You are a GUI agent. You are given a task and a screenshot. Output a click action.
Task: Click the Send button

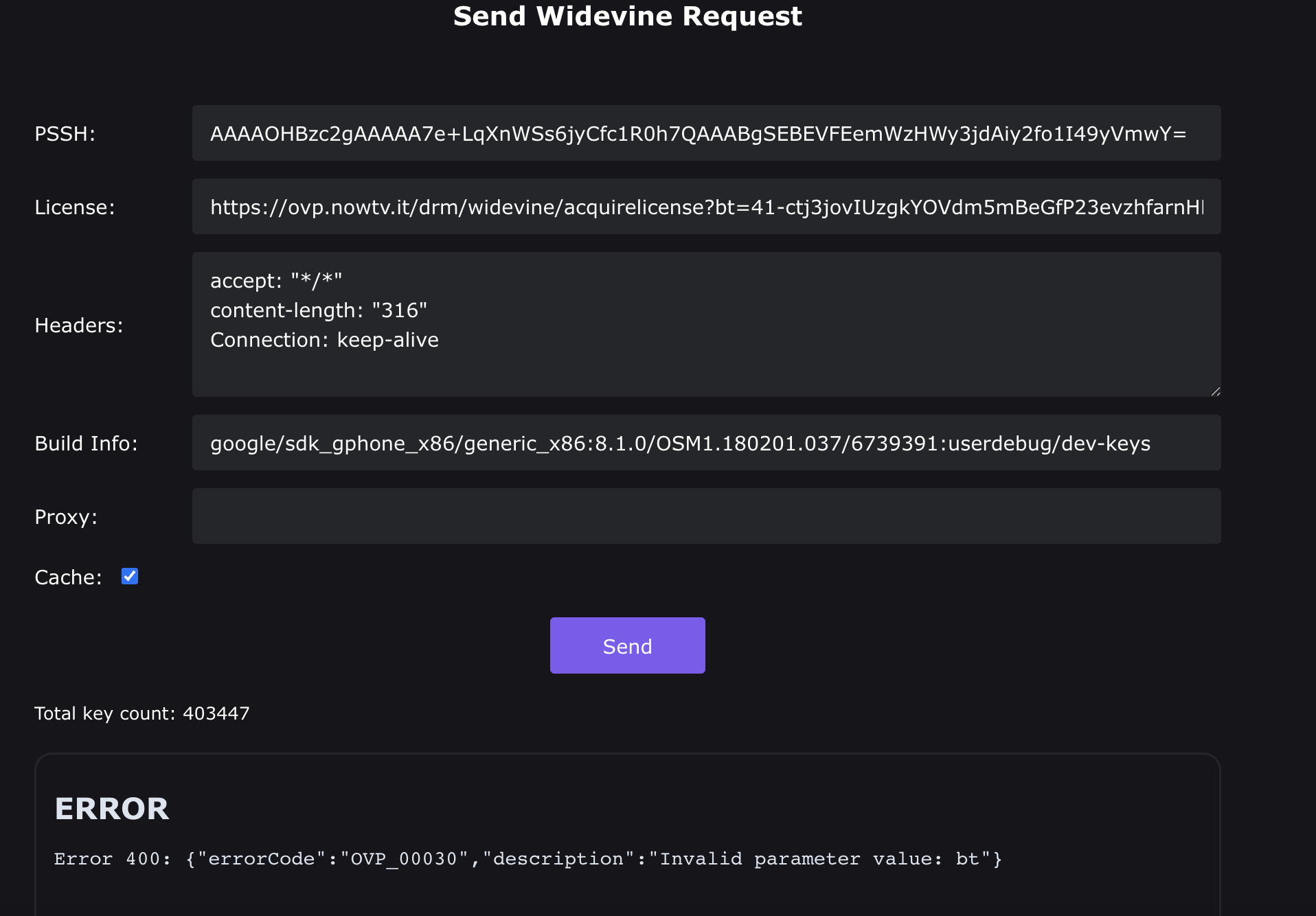[627, 645]
